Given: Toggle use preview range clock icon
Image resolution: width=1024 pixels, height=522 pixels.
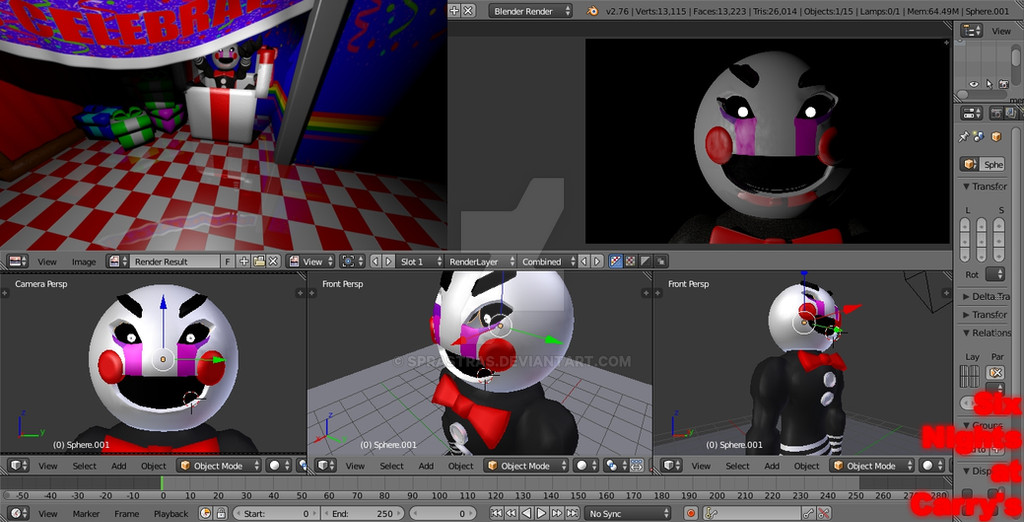Looking at the screenshot, I should [206, 514].
